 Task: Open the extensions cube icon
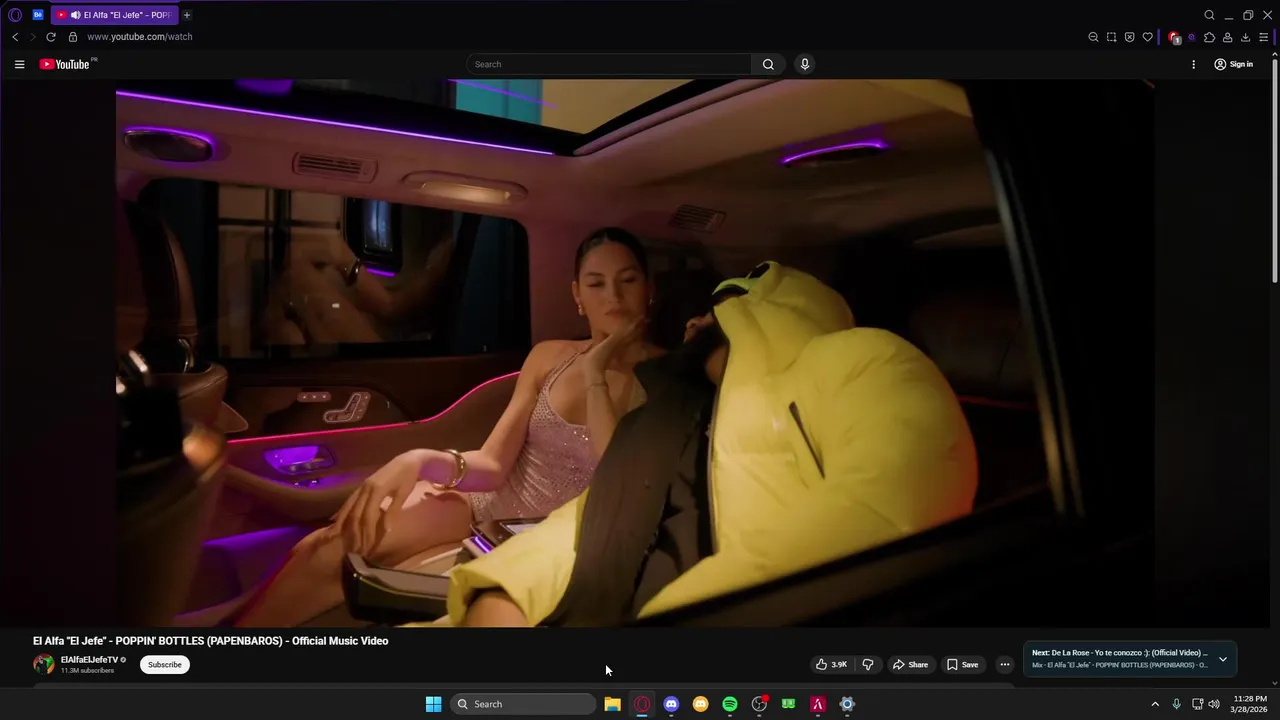[x=1209, y=37]
